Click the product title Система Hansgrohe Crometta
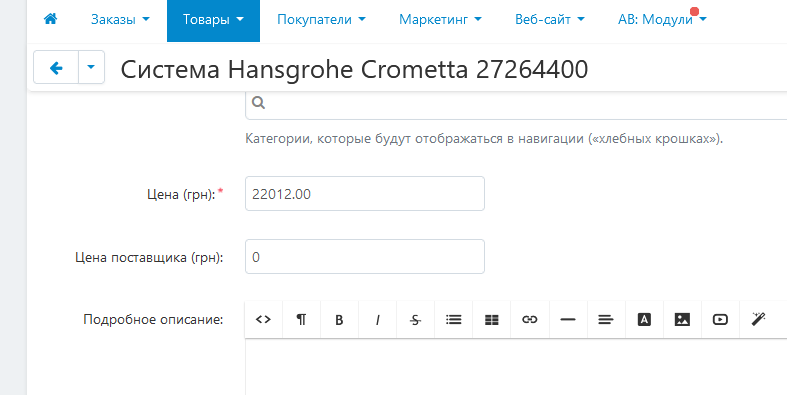The height and width of the screenshot is (395, 787). [x=354, y=69]
